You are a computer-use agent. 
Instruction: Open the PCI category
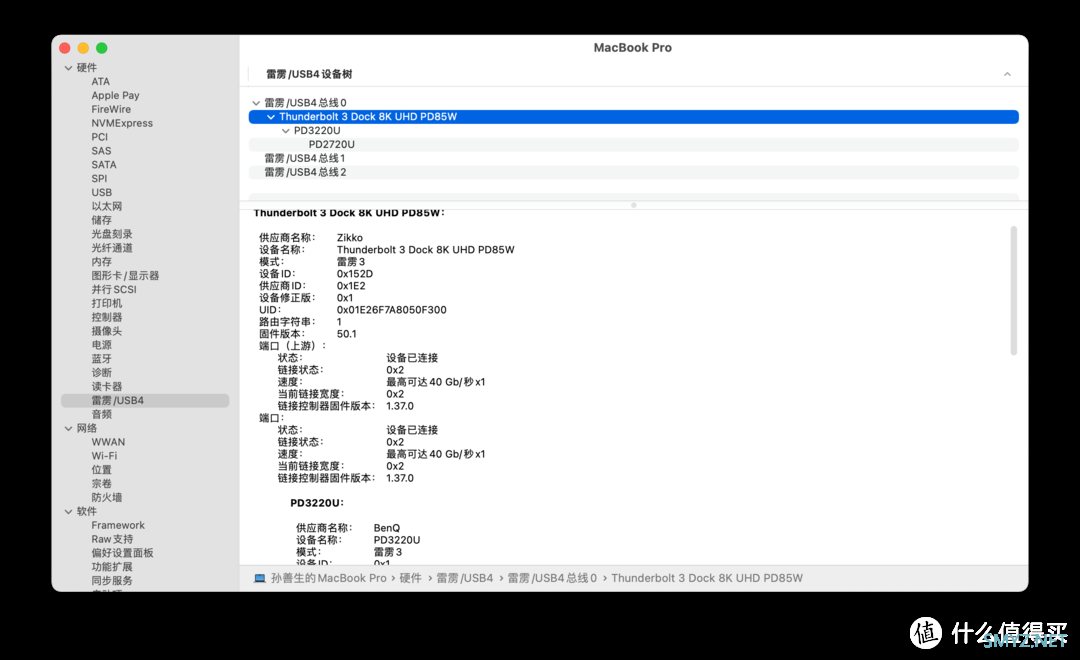[x=99, y=136]
